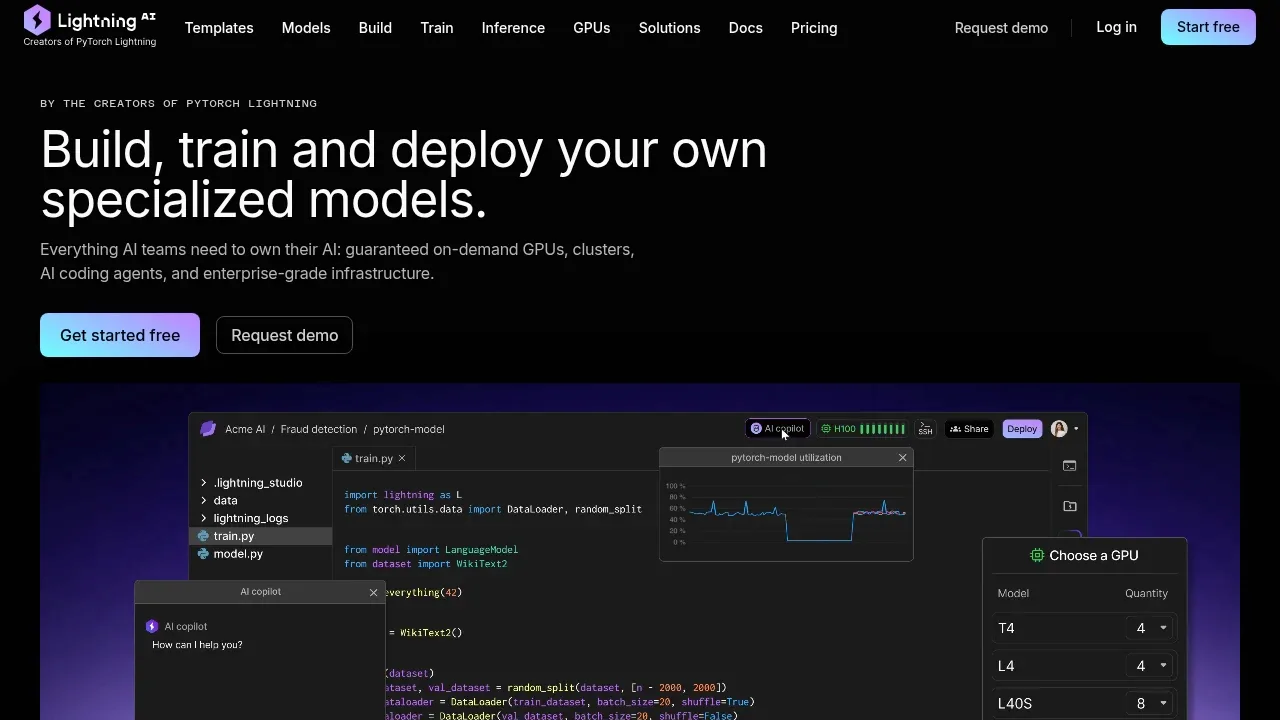Click the Lightning AI logo
1280x720 pixels.
coord(89,19)
